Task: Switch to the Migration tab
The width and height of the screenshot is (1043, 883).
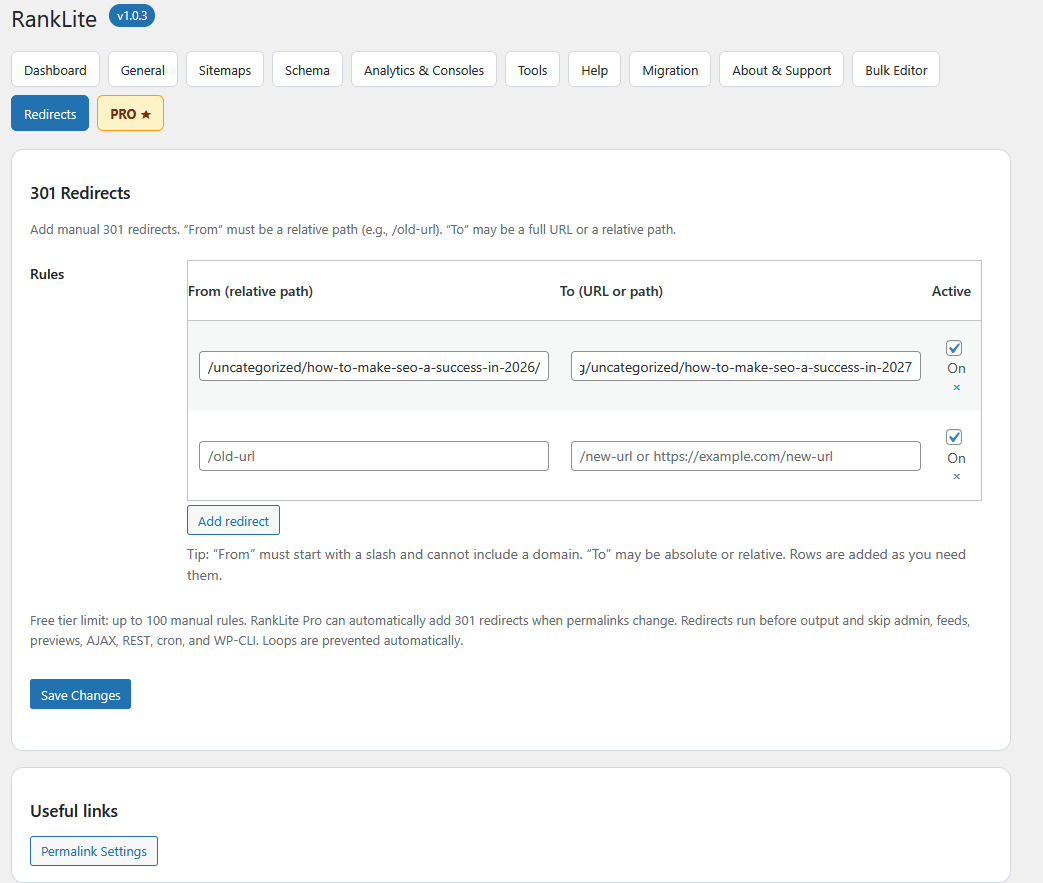Action: tap(670, 70)
